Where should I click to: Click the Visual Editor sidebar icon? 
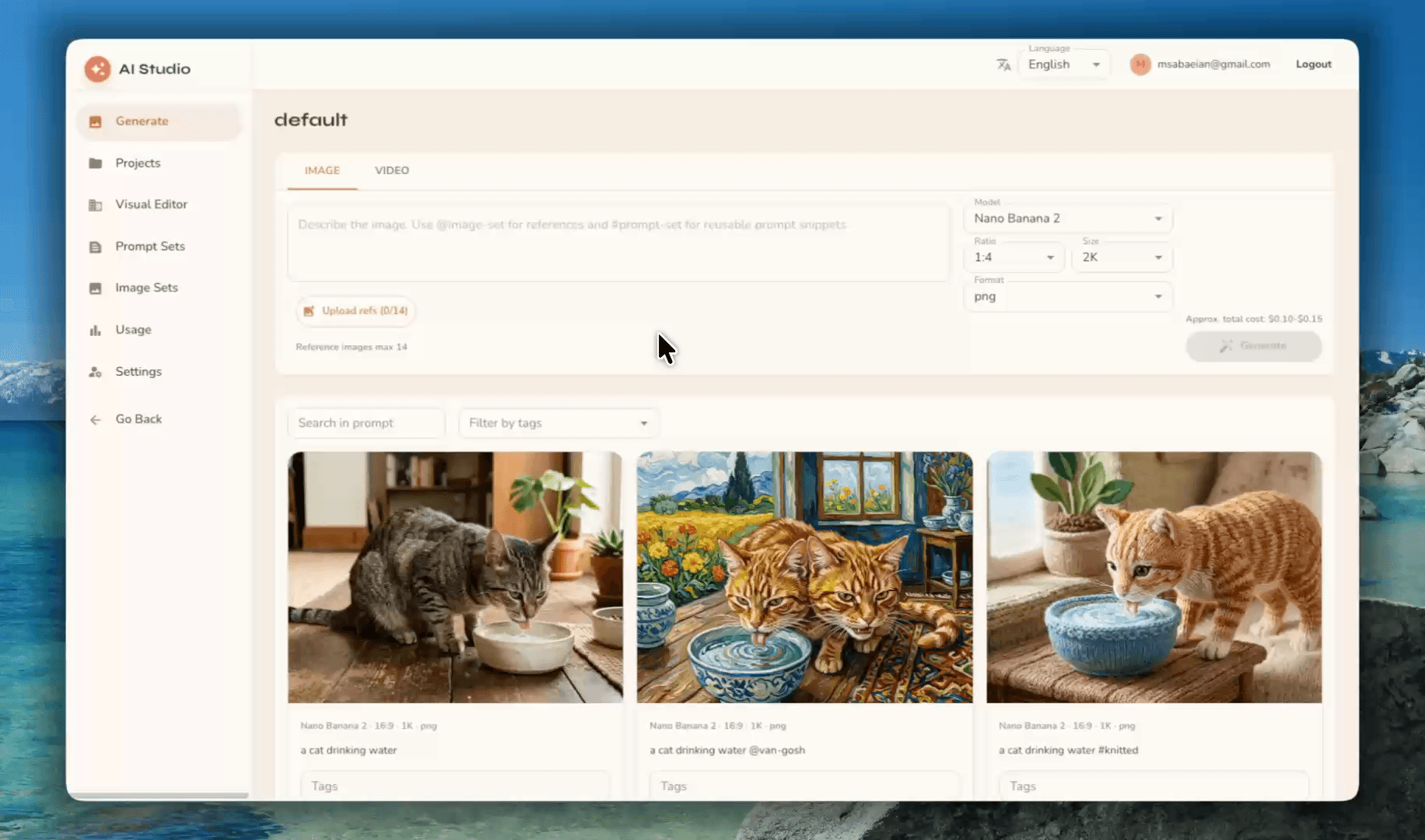(x=96, y=205)
